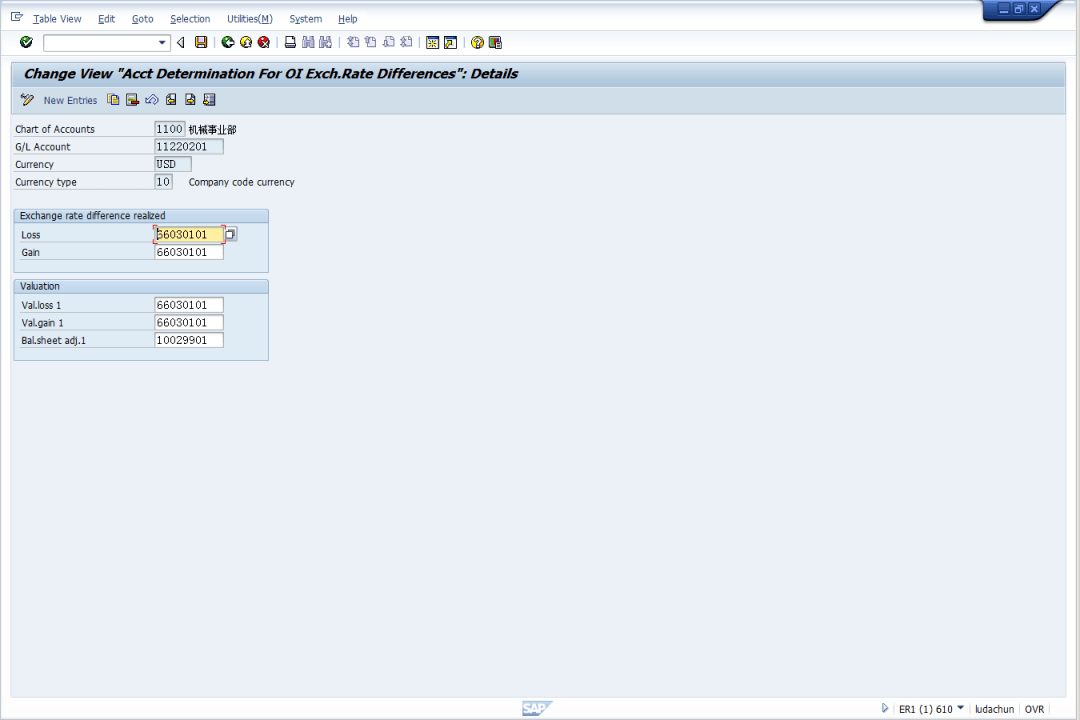Open the ER1 system info dropdown in status bar
The height and width of the screenshot is (720, 1080).
[960, 708]
